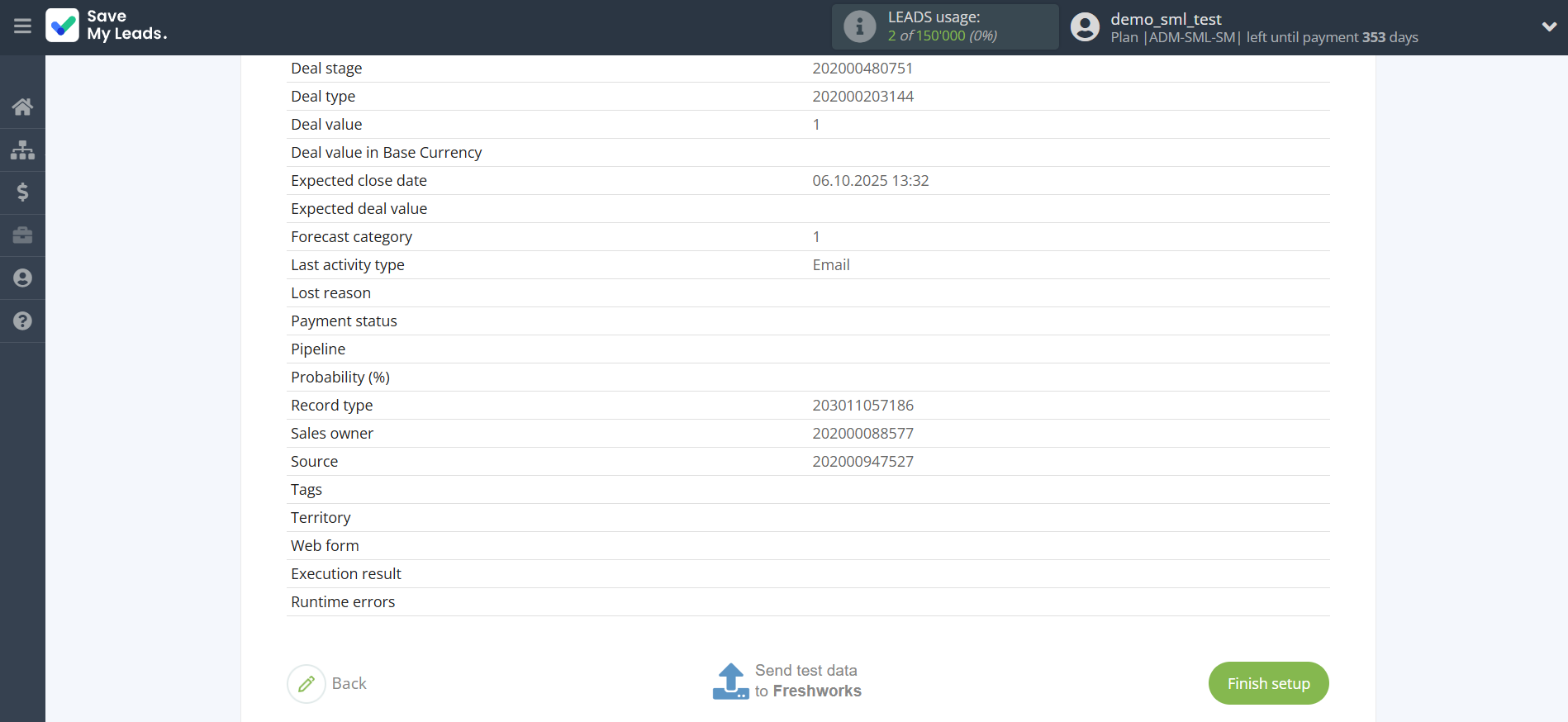
Task: Open the billing dollar icon
Action: click(22, 192)
